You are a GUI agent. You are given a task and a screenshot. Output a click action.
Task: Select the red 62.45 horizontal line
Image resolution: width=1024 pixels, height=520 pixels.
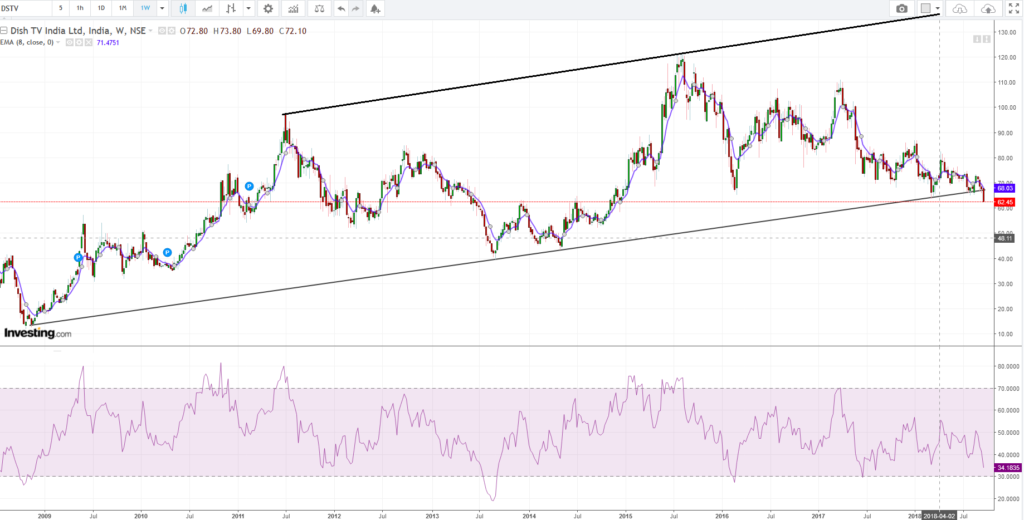click(496, 201)
